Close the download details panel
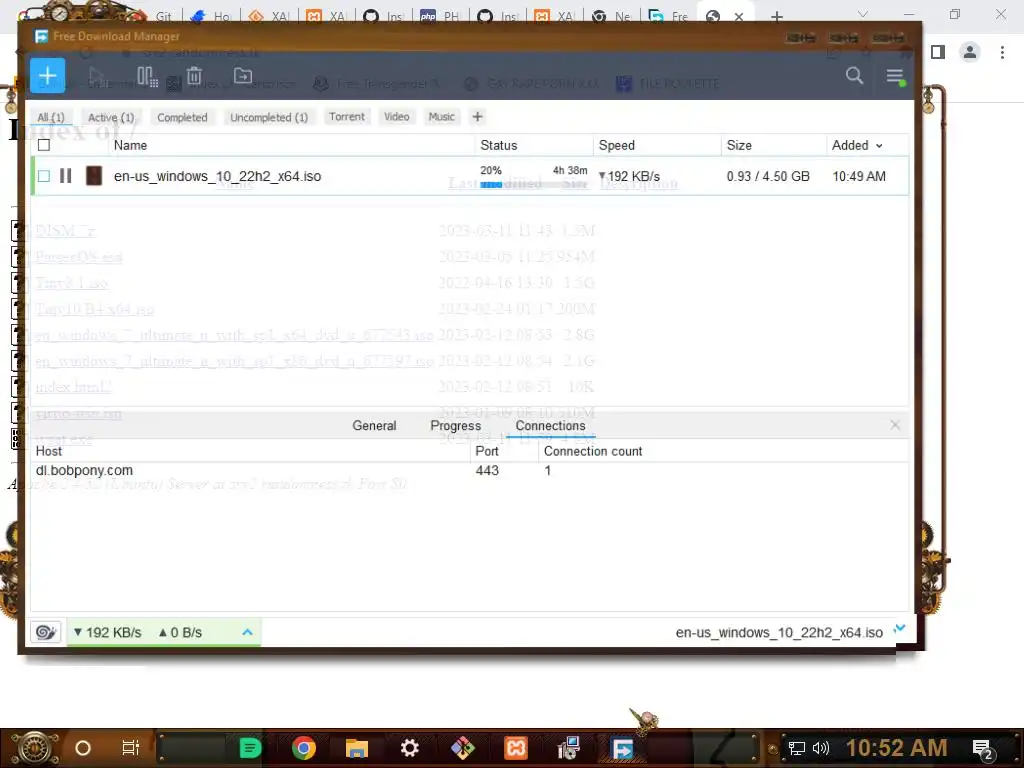The height and width of the screenshot is (768, 1024). click(x=895, y=425)
